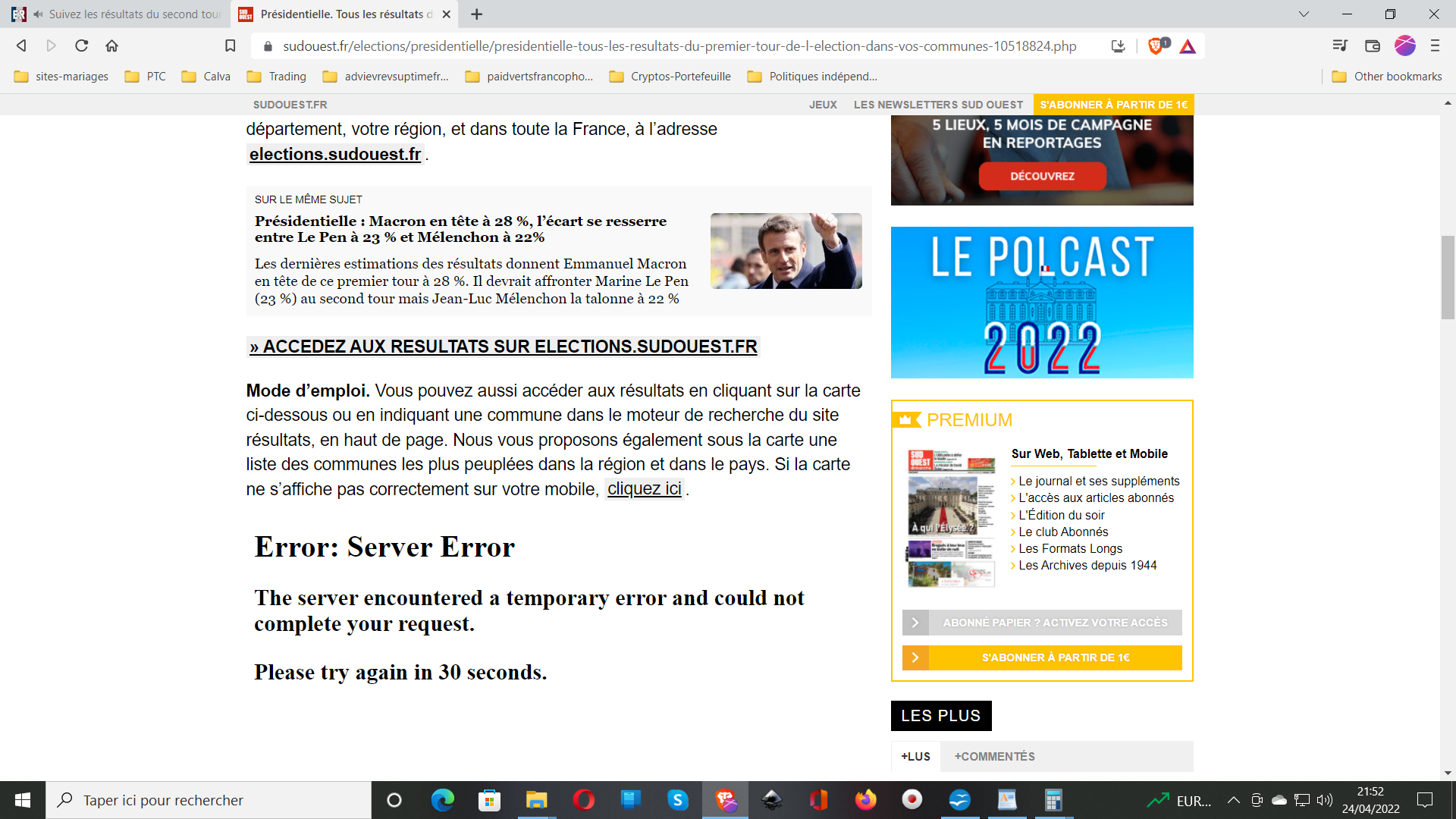Open LES NEWSLETTERS SUD OUEST link

coord(938,105)
